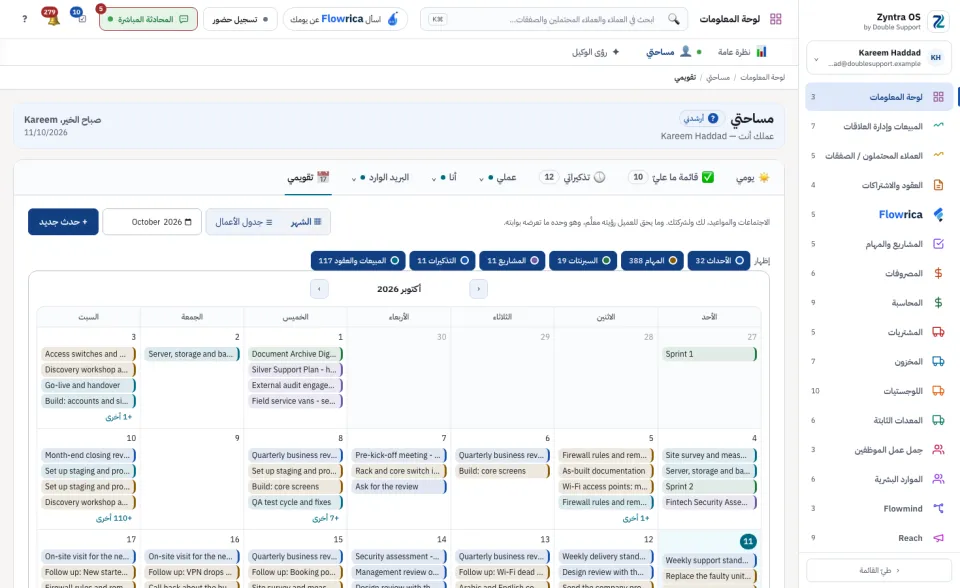The image size is (960, 588).
Task: Click the أرشدني help guide badge
Action: click(x=702, y=118)
